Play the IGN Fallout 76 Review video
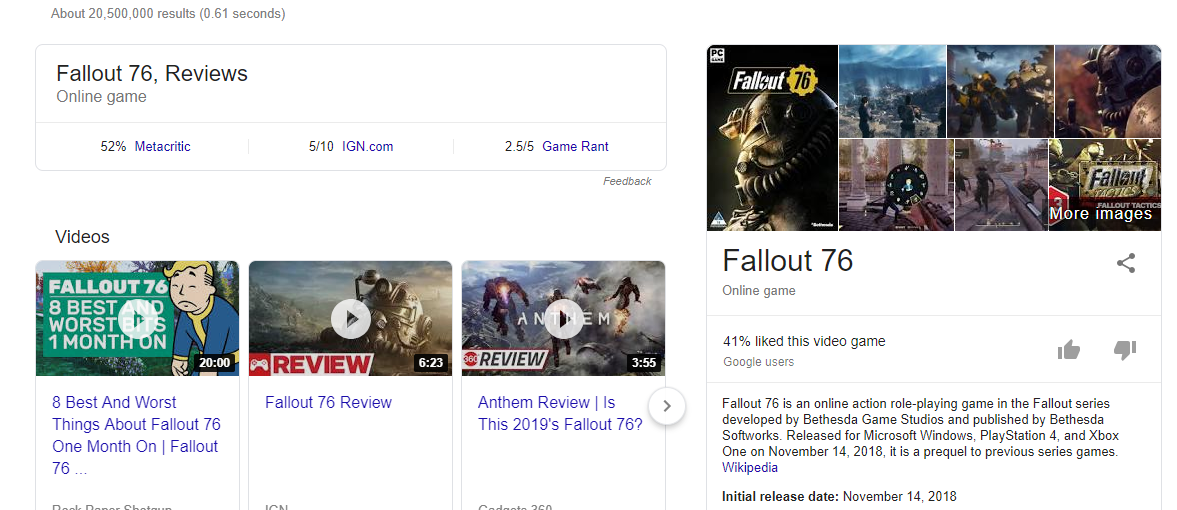1177x510 pixels. (351, 318)
